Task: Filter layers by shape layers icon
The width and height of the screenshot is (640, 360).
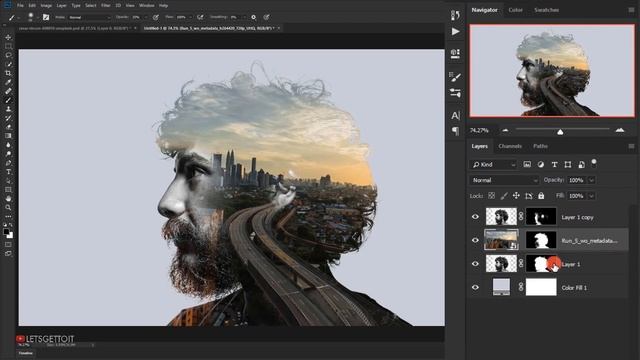Action: (568, 164)
